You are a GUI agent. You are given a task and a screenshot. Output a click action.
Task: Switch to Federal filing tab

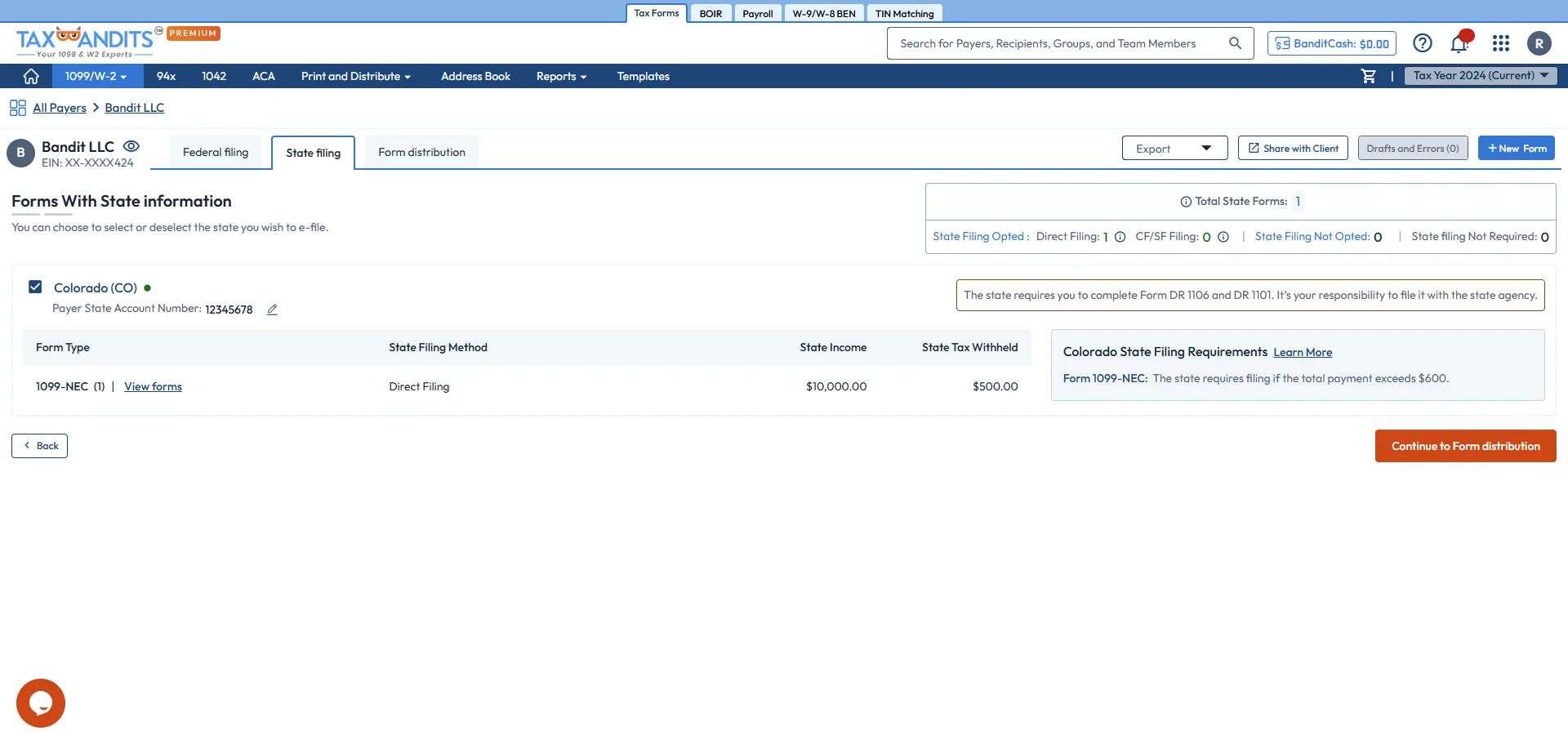(x=216, y=152)
